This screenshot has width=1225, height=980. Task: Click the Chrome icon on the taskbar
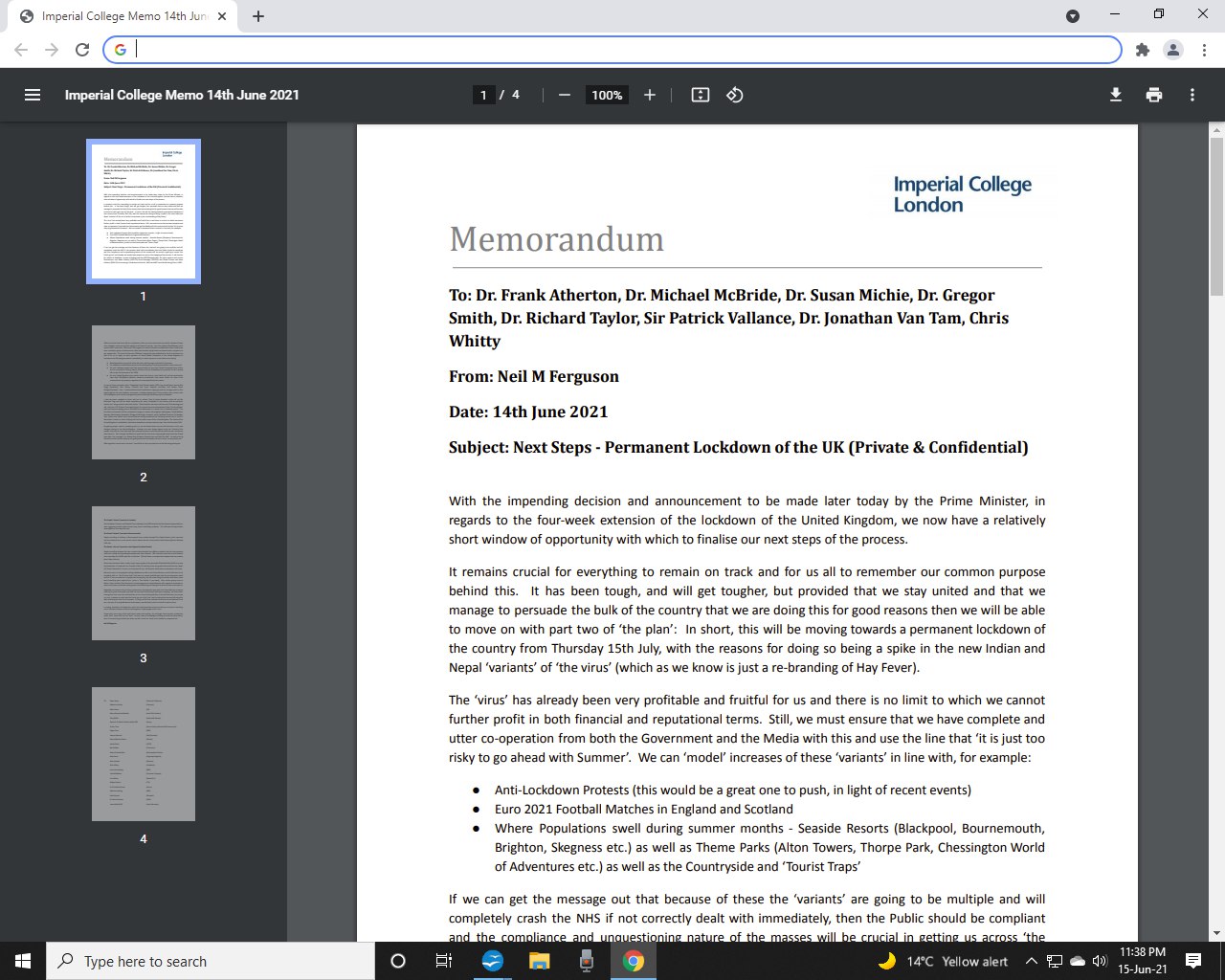[634, 961]
